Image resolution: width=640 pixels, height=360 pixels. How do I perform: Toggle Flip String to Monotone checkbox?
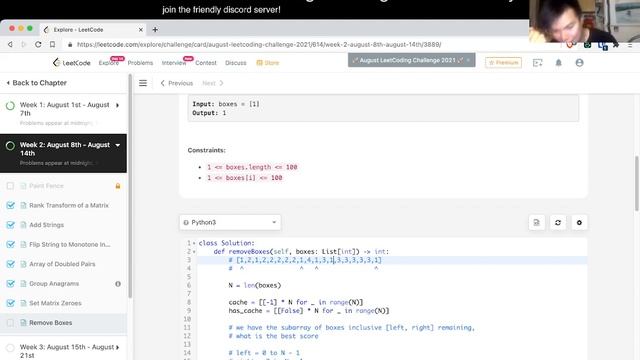pos(10,244)
